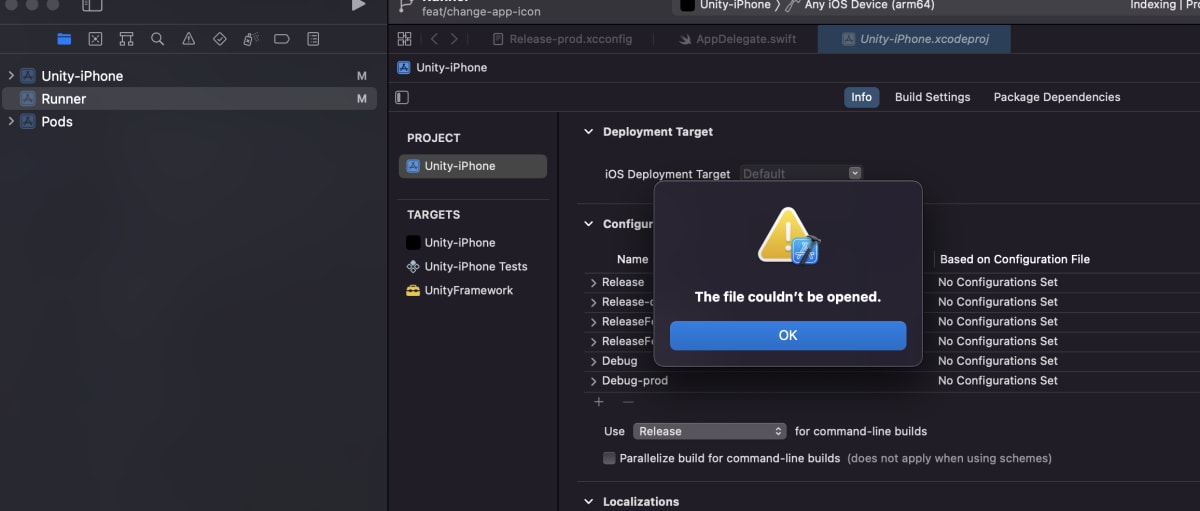Viewport: 1200px width, 511px height.
Task: Open the Issue navigator warning icon
Action: pos(188,39)
